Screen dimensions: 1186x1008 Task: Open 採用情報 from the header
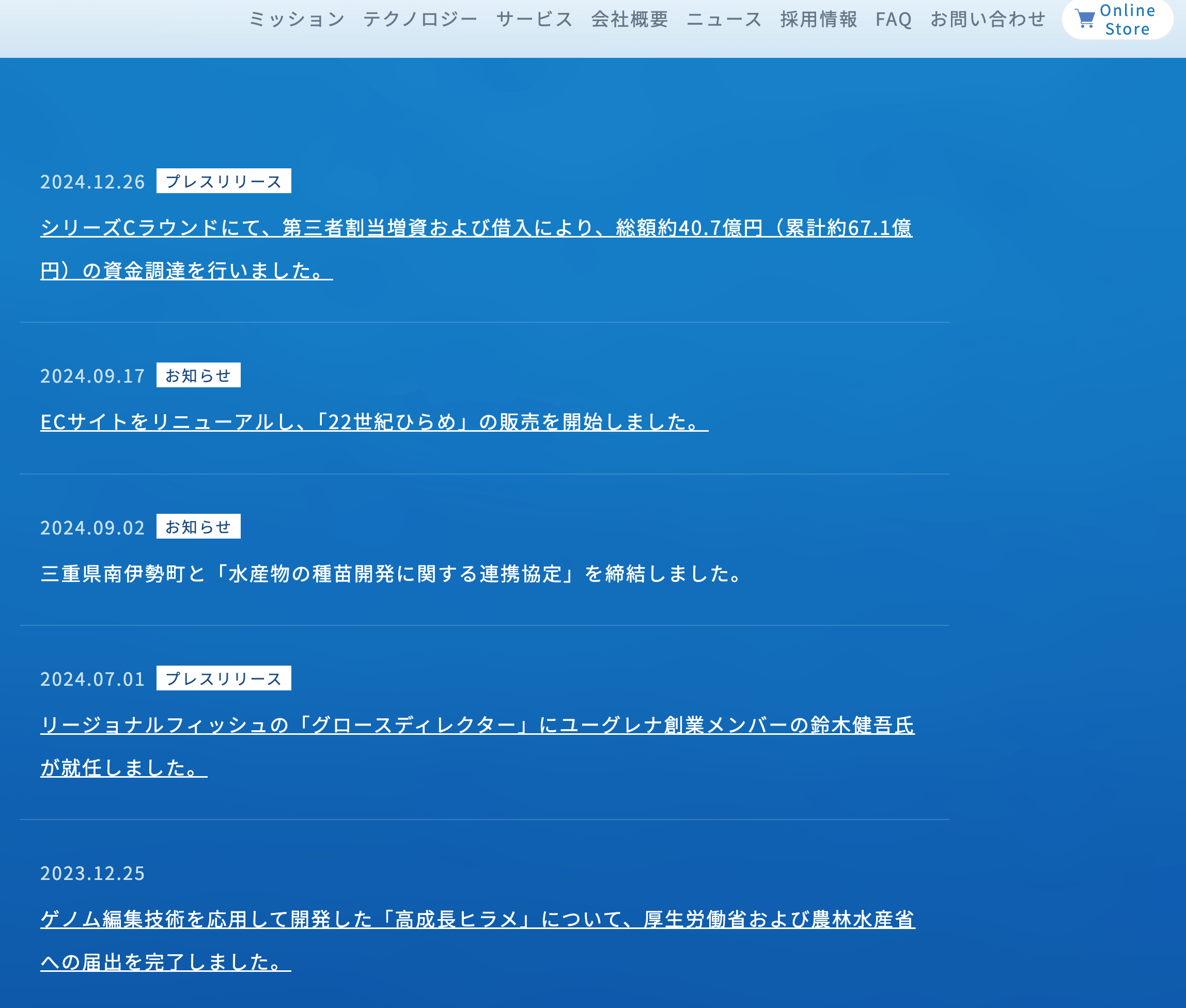click(x=819, y=20)
